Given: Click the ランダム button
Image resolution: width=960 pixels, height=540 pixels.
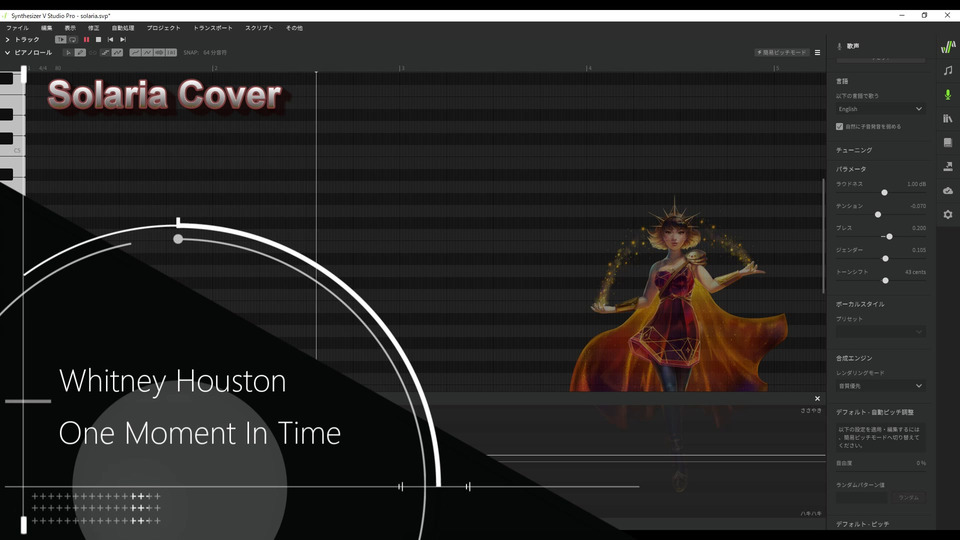Looking at the screenshot, I should click(909, 498).
